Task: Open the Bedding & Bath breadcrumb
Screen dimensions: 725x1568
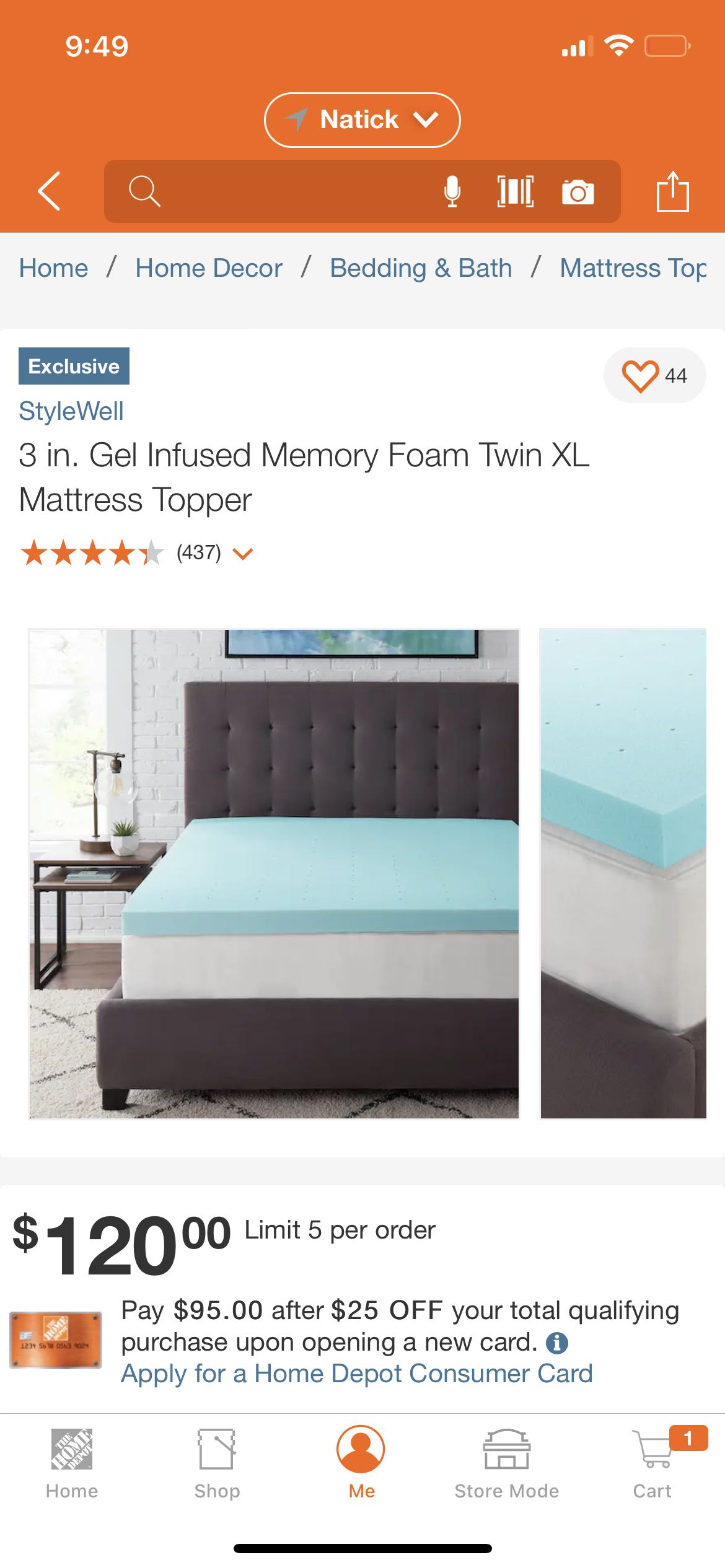Action: click(421, 268)
